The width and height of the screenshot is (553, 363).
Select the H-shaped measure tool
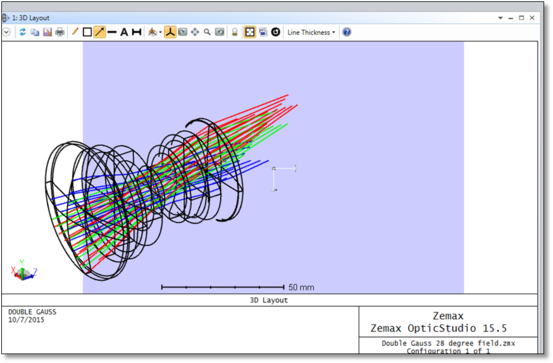(x=136, y=32)
